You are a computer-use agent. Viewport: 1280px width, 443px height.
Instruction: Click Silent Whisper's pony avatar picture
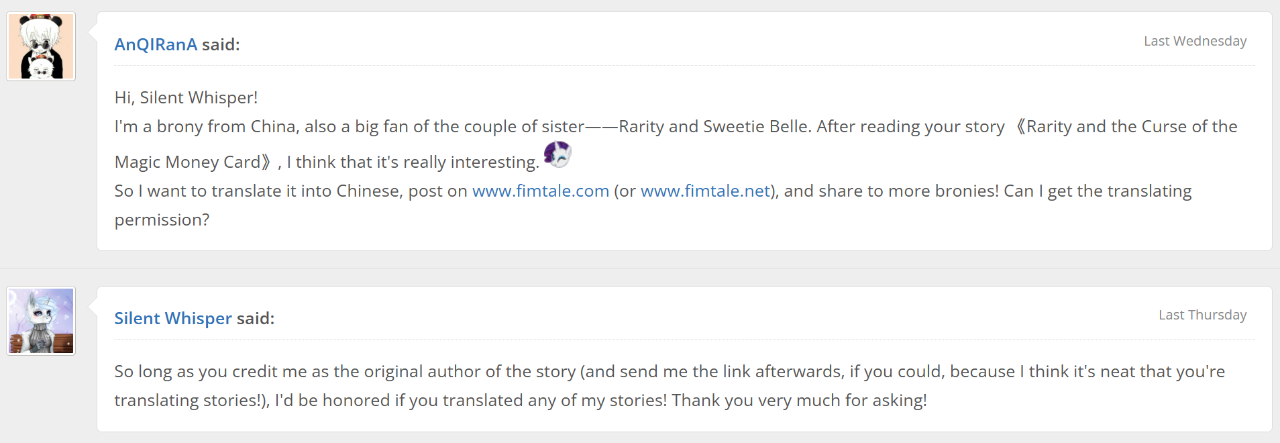pos(41,321)
